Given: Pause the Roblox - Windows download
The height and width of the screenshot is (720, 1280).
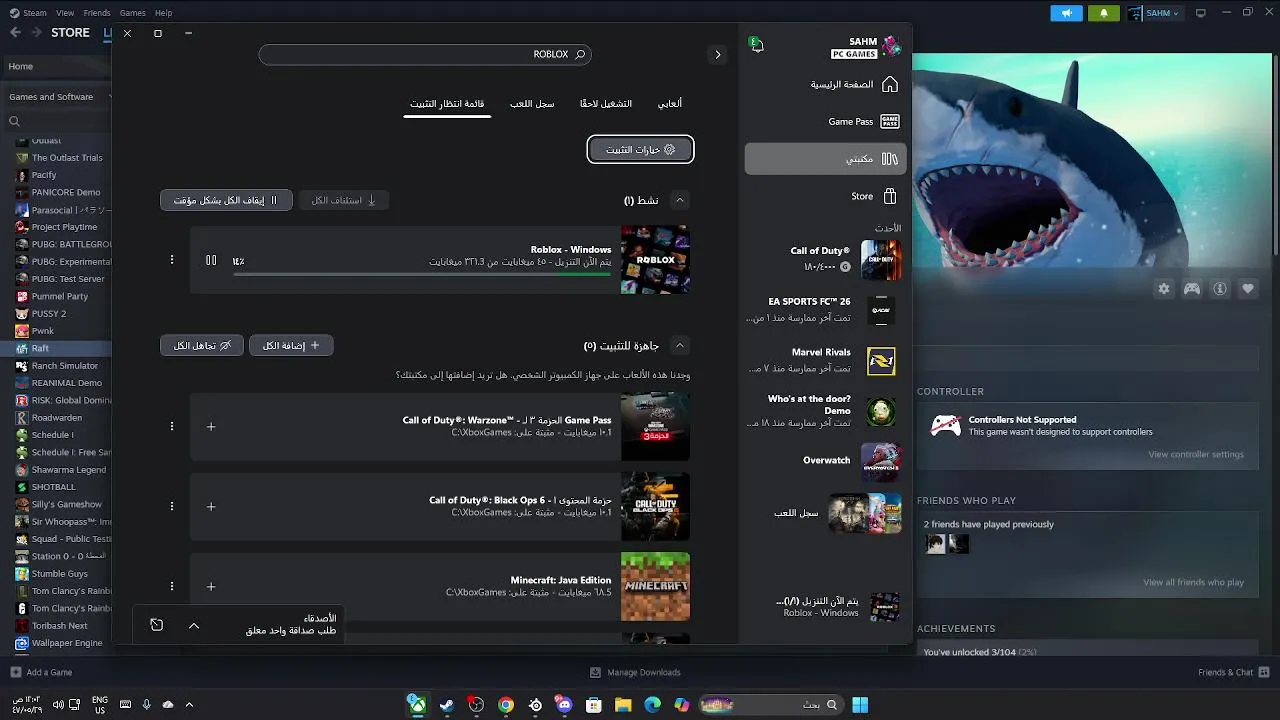Looking at the screenshot, I should pos(211,260).
